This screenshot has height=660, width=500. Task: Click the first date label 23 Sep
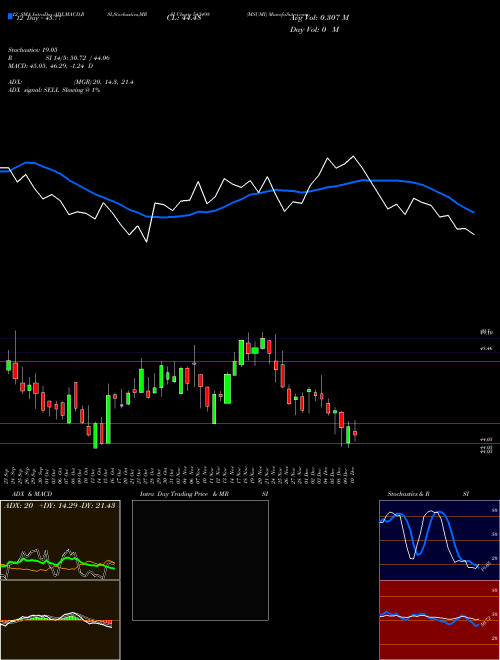point(7,474)
